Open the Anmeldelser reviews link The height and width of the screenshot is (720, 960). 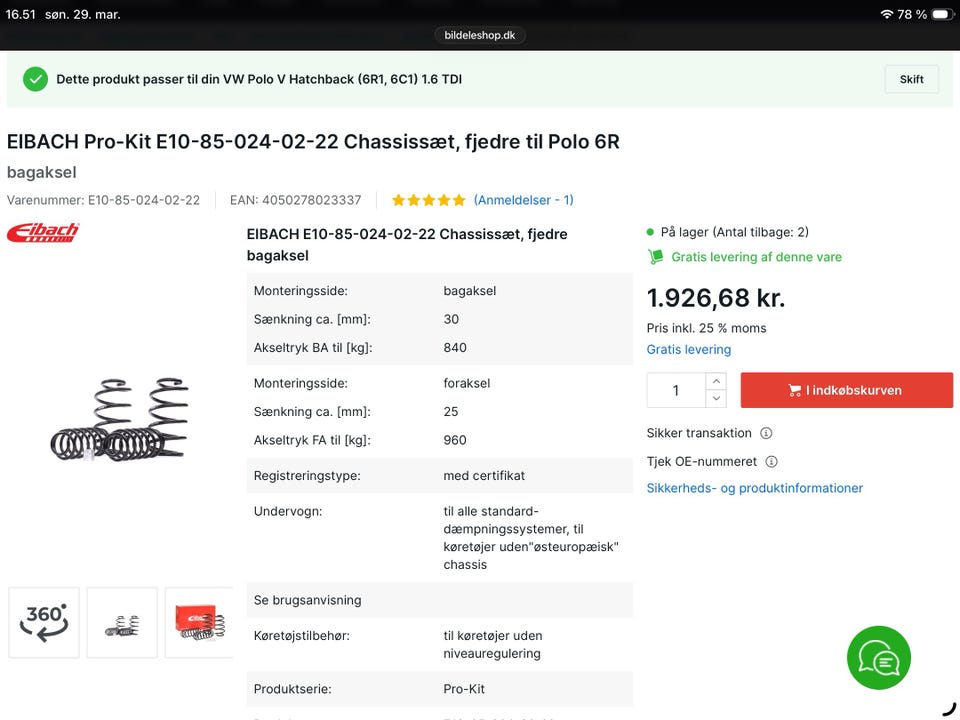[x=523, y=200]
